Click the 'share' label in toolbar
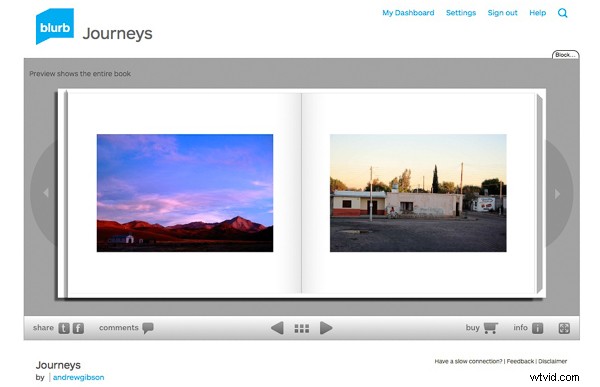This screenshot has width=600, height=387. click(x=43, y=328)
